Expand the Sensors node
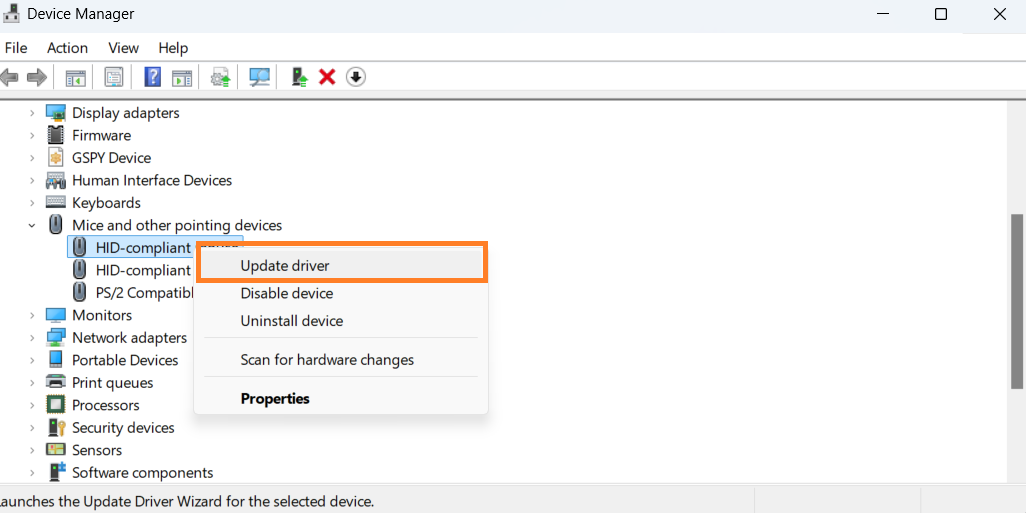The image size is (1026, 513). point(31,450)
